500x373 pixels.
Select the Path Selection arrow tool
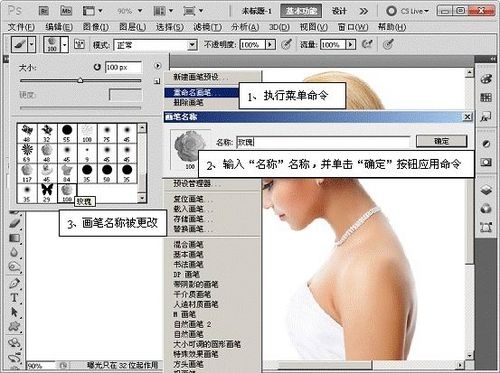(14, 312)
